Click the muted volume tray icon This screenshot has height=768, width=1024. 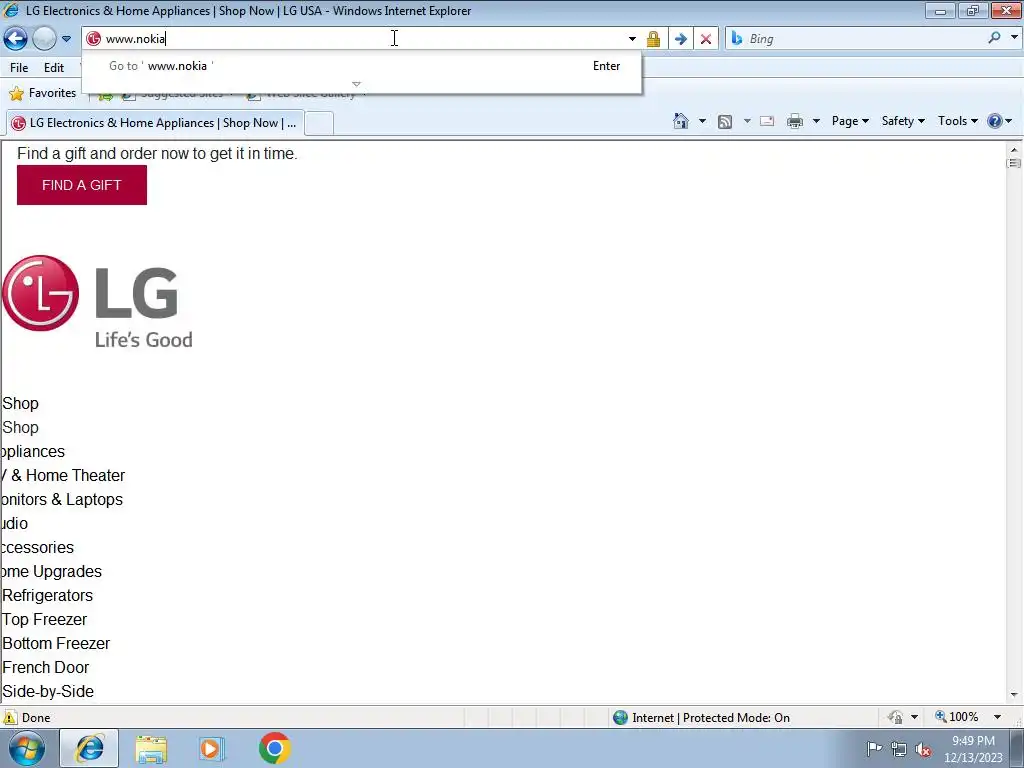click(923, 750)
